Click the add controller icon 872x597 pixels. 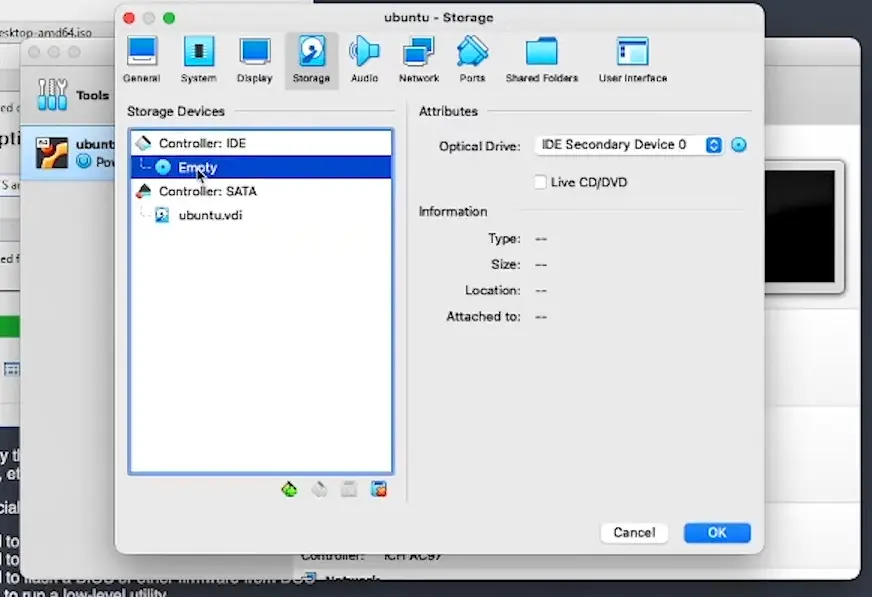coord(289,489)
